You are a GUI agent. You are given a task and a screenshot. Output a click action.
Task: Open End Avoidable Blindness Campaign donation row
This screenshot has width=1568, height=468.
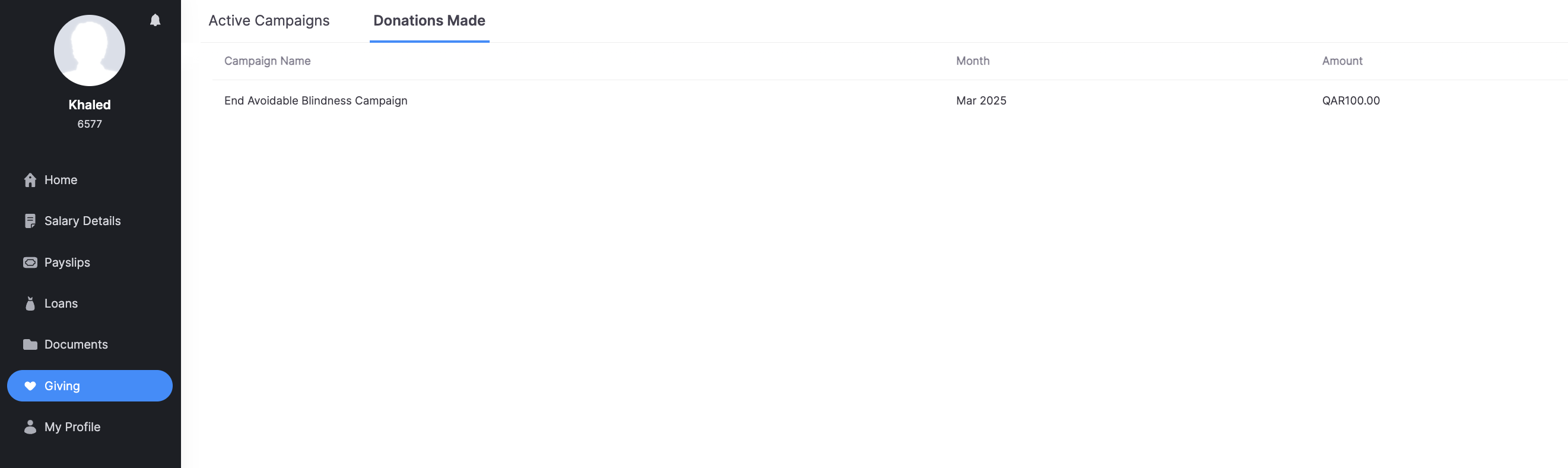click(315, 100)
